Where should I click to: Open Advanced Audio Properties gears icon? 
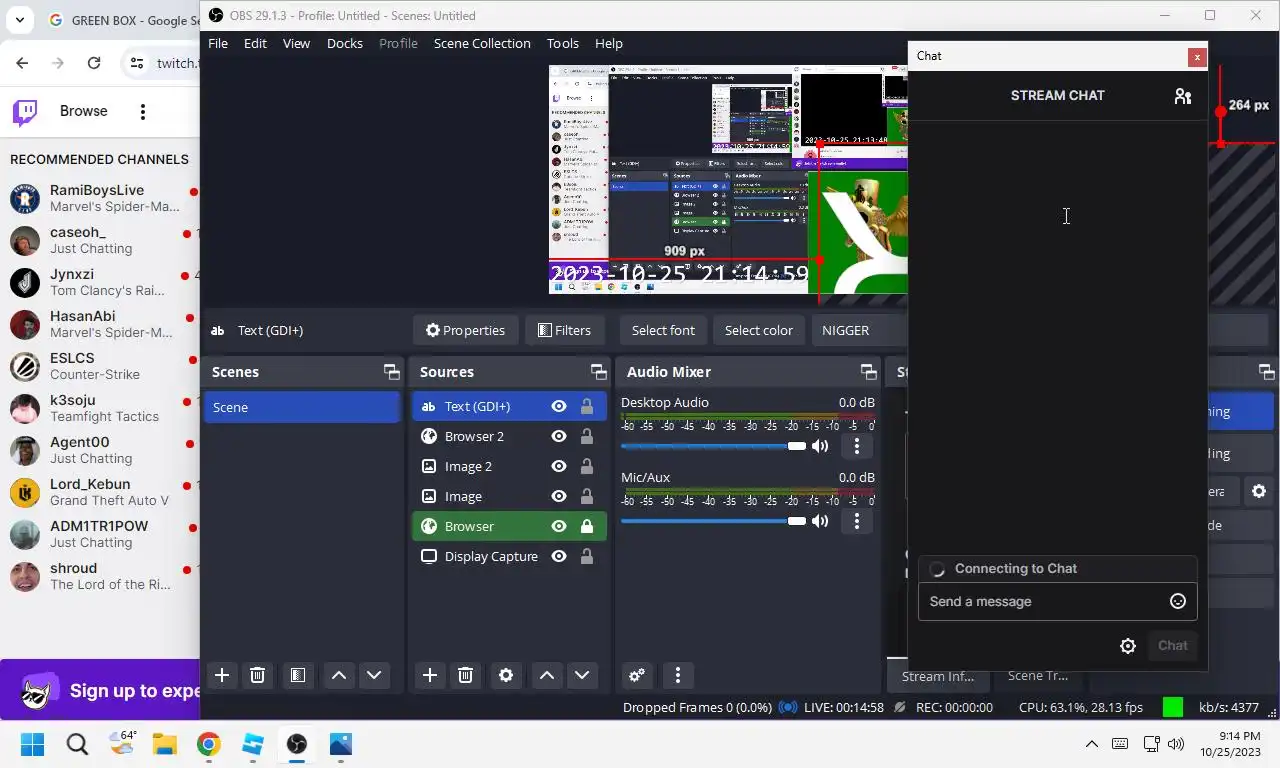(x=637, y=675)
